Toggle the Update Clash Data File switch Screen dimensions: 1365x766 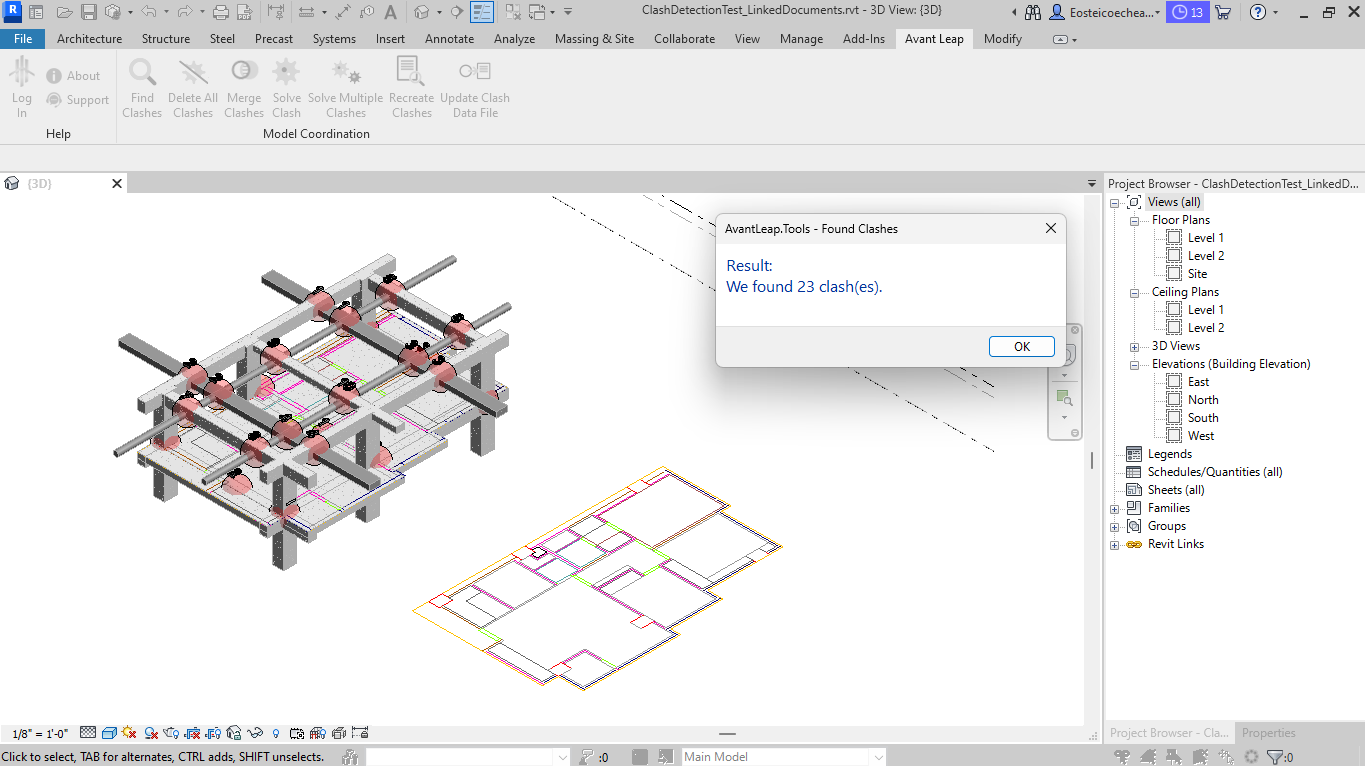pos(474,73)
